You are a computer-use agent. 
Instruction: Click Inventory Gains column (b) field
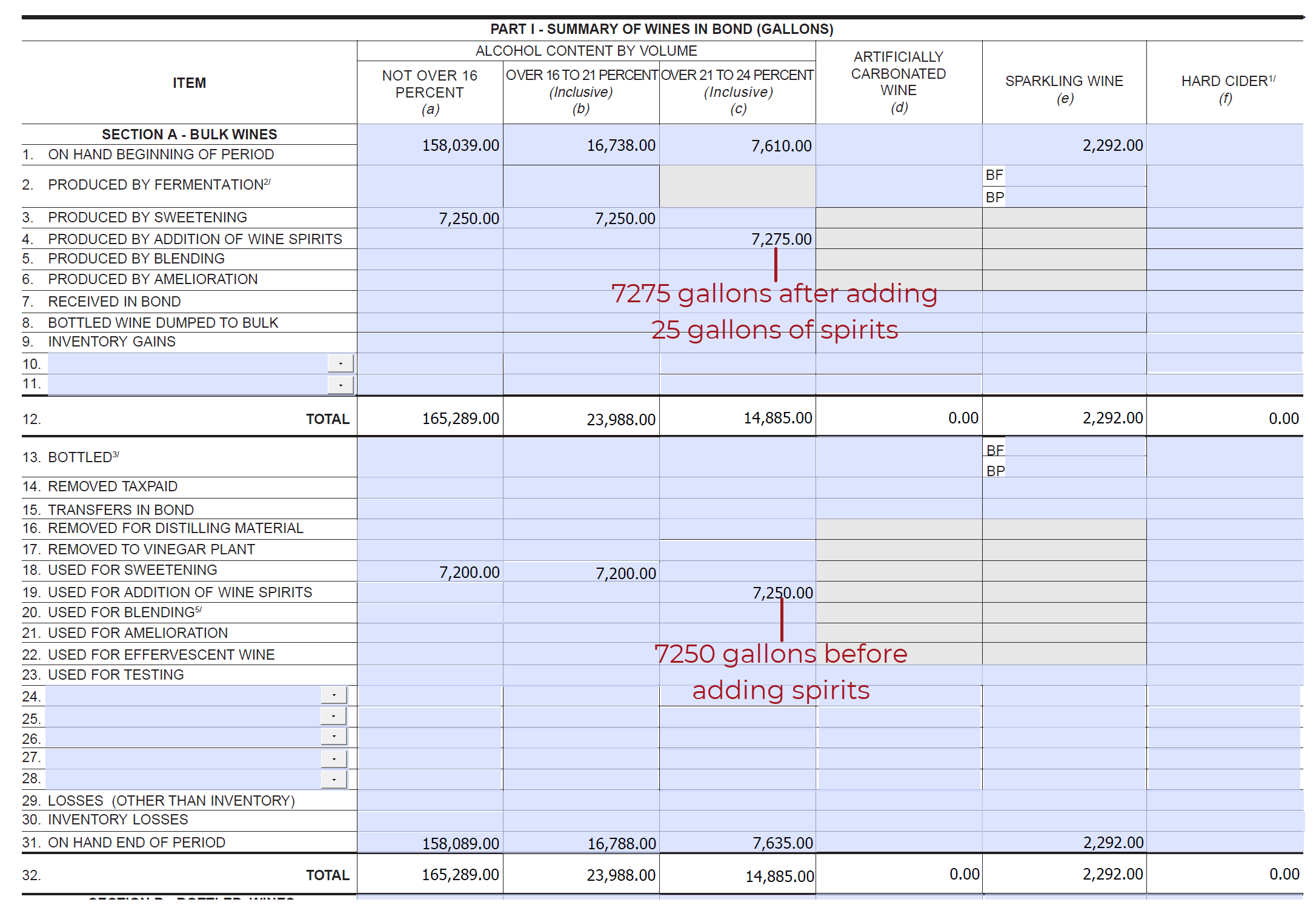pyautogui.click(x=581, y=342)
